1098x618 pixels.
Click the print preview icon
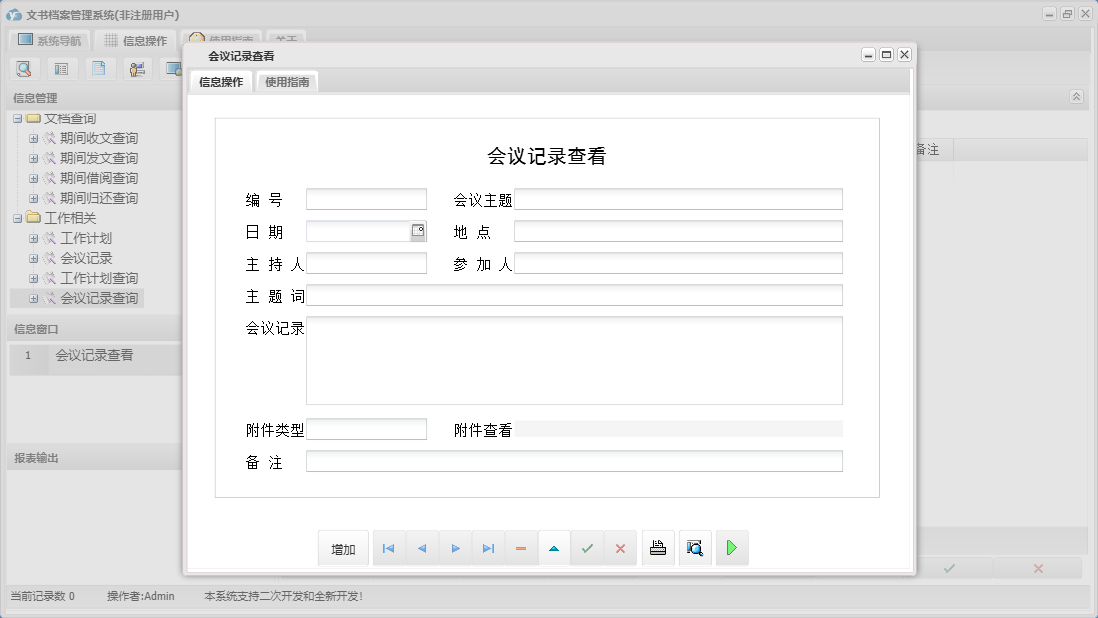(x=695, y=547)
